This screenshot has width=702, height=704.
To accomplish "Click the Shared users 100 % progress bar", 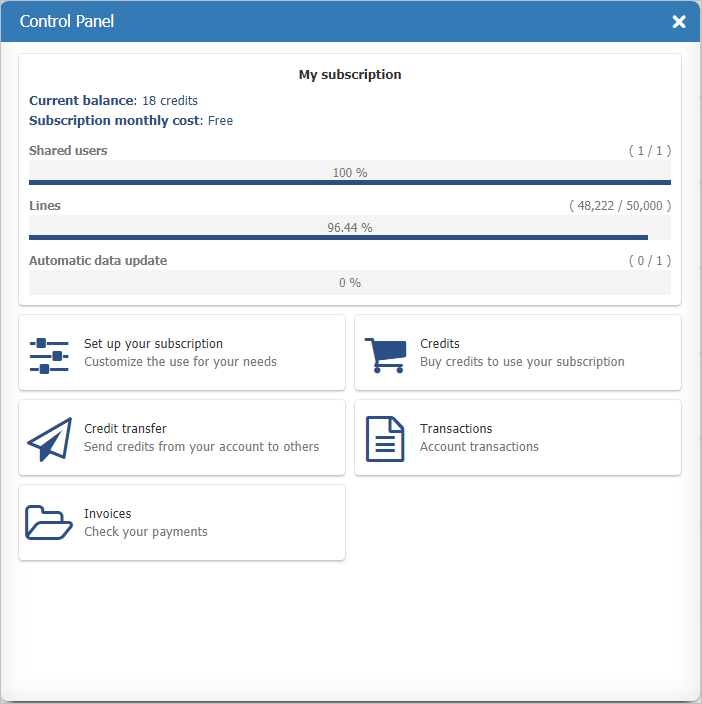I will [349, 174].
